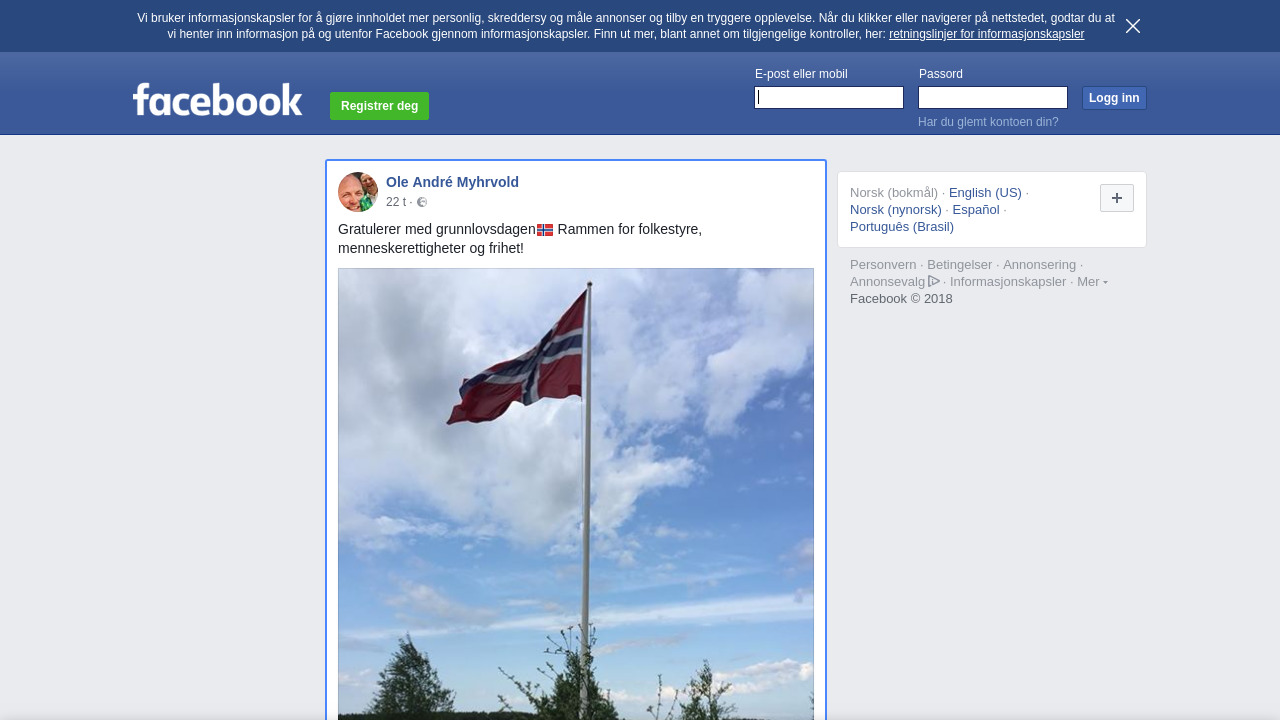Image resolution: width=1280 pixels, height=720 pixels.
Task: Open Ole André Myhrvold profile name link
Action: 452,182
